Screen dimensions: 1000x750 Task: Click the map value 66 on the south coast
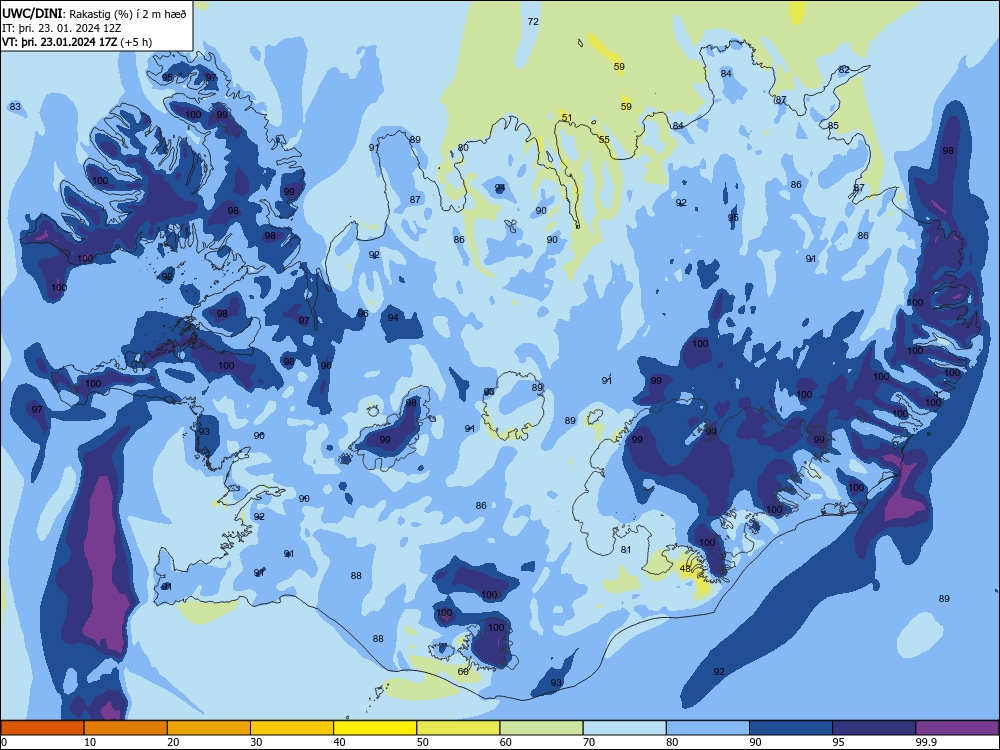coord(463,671)
